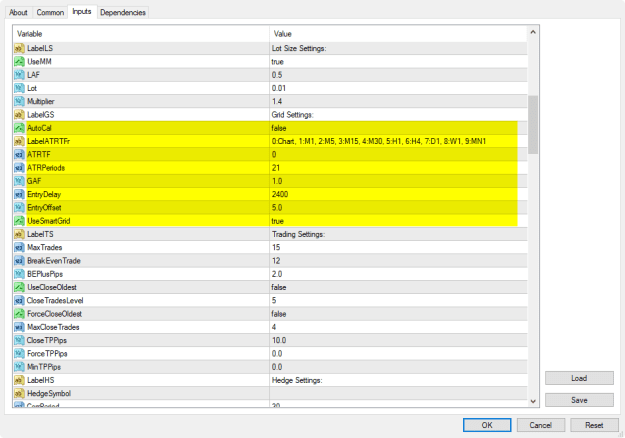Select the LAF value 0.5
This screenshot has height=438, width=625.
277,75
